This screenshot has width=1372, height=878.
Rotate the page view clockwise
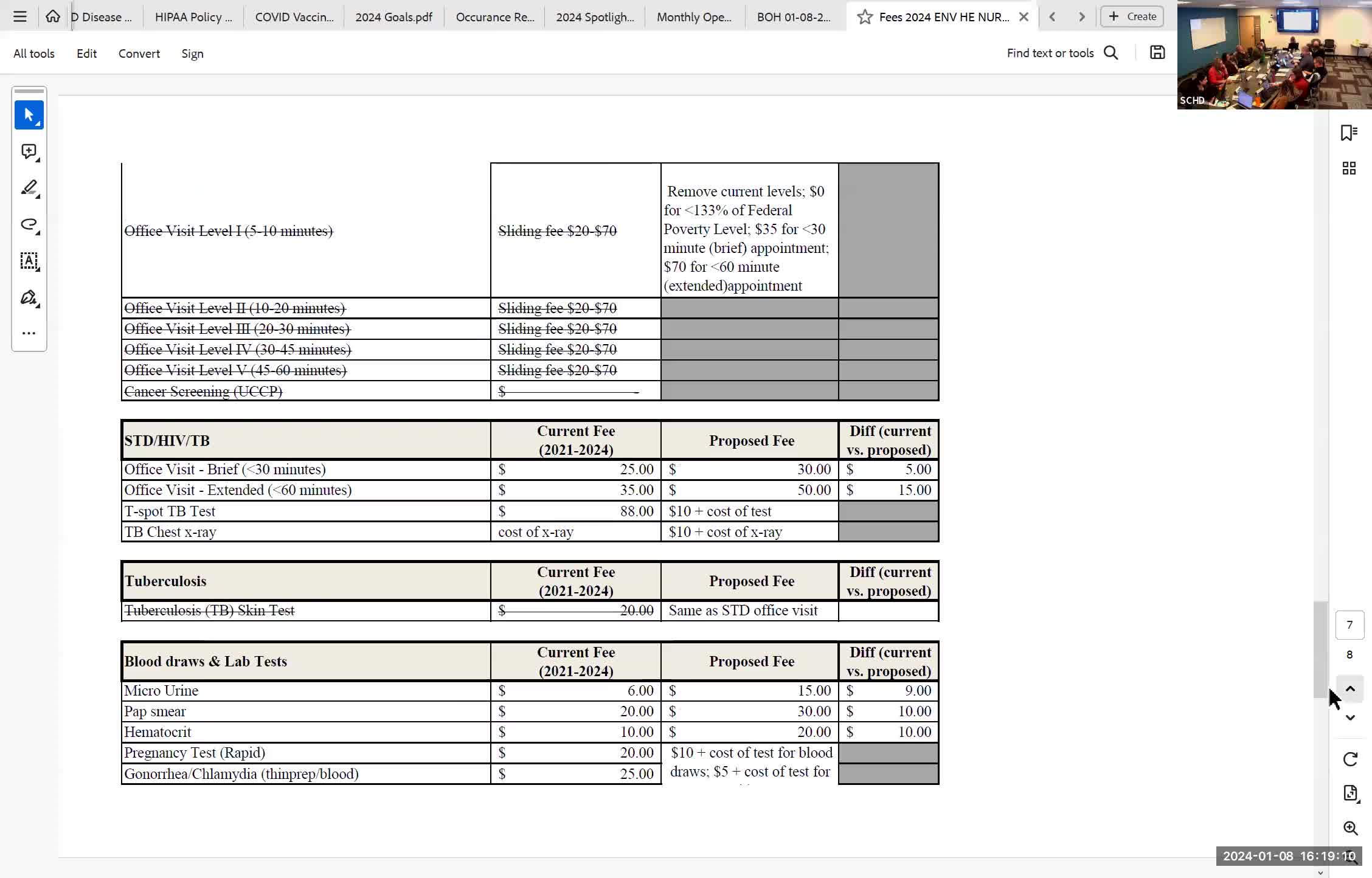coord(1350,759)
